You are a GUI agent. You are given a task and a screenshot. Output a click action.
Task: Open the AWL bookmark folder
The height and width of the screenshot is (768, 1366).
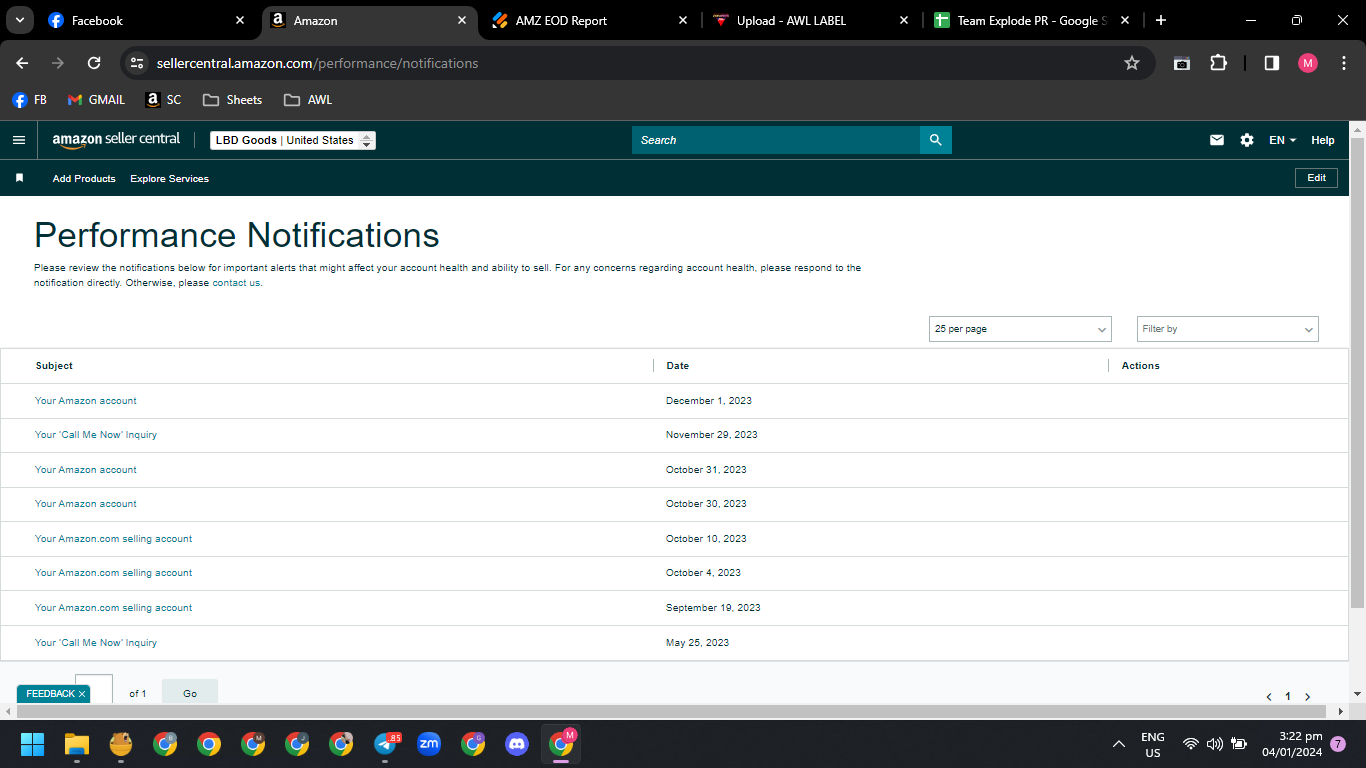click(x=308, y=100)
